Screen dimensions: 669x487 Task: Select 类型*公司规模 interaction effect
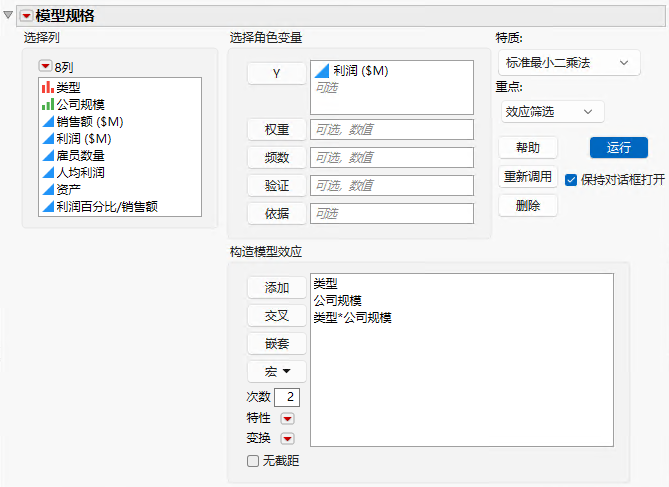(x=352, y=318)
